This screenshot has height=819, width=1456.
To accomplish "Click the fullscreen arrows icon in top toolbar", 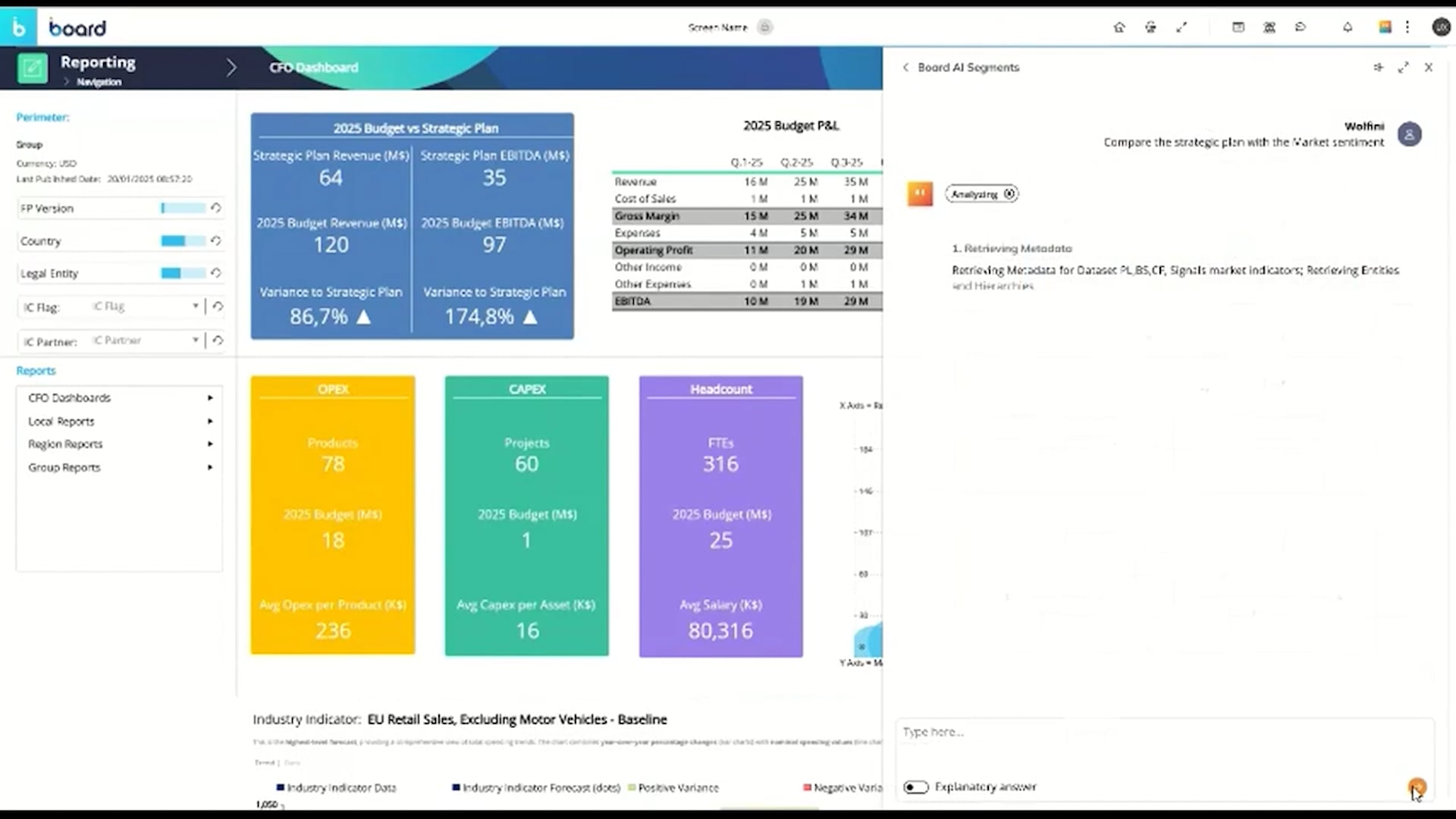I will coord(1181,27).
